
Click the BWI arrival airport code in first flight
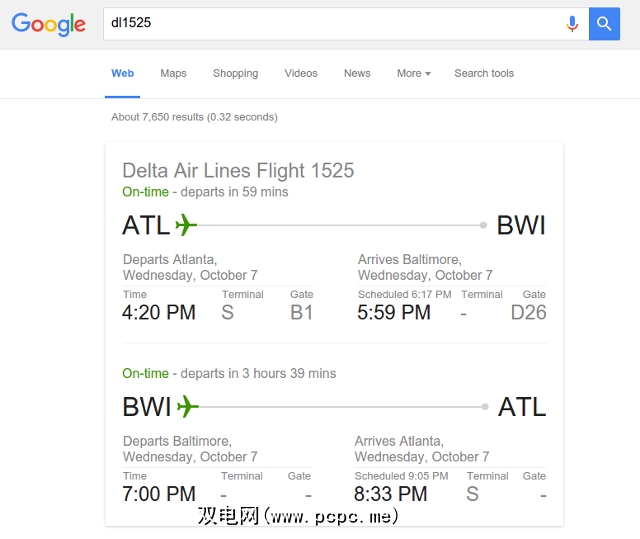point(521,225)
